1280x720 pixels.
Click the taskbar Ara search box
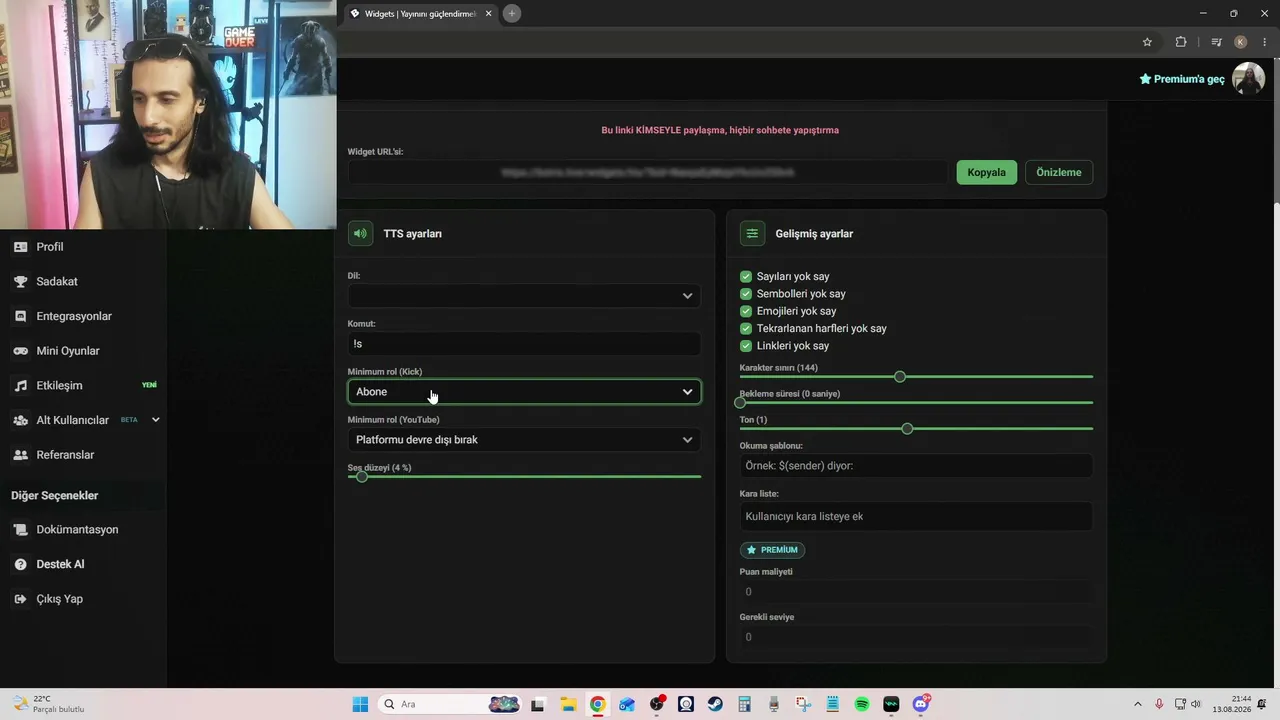pos(450,704)
